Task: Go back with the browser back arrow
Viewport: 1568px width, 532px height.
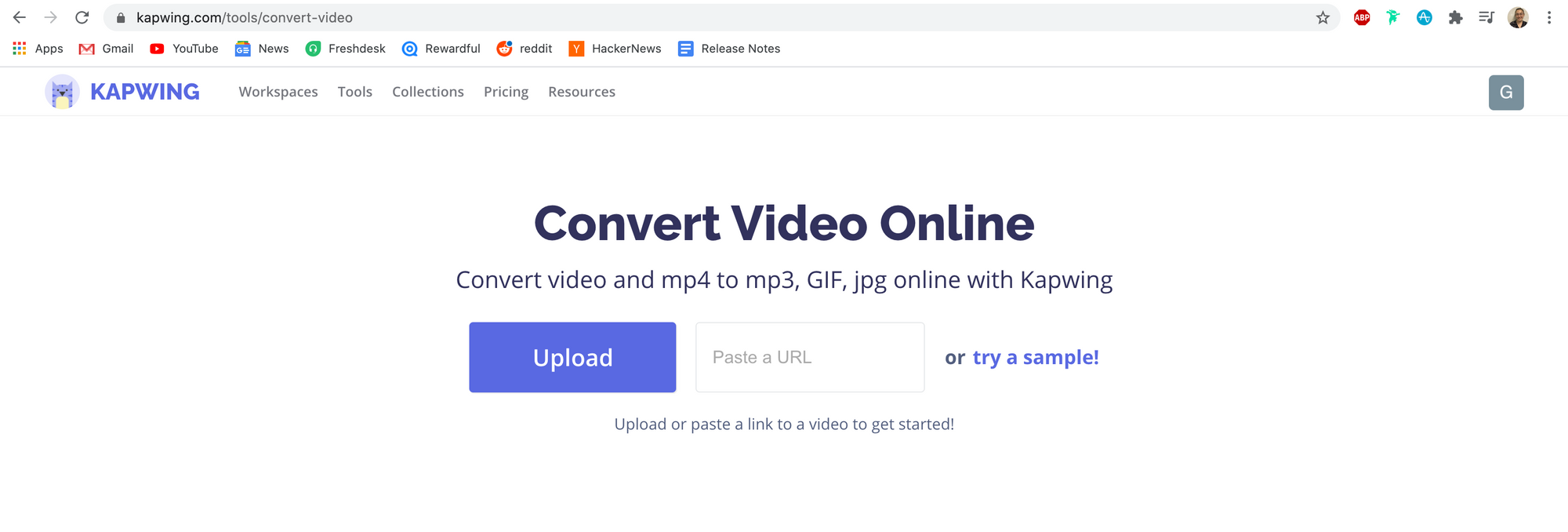Action: point(20,17)
